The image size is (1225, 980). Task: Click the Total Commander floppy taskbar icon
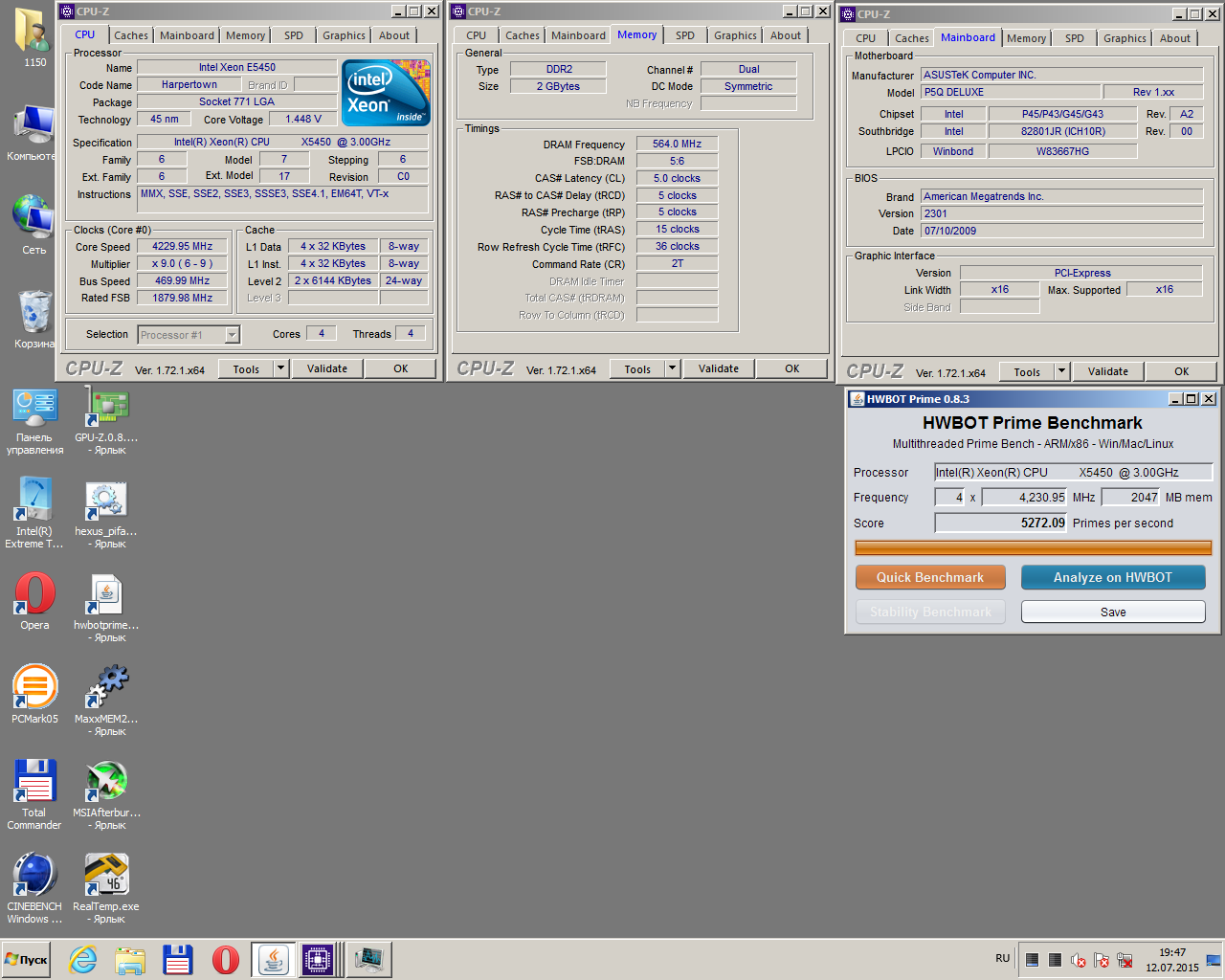point(177,959)
